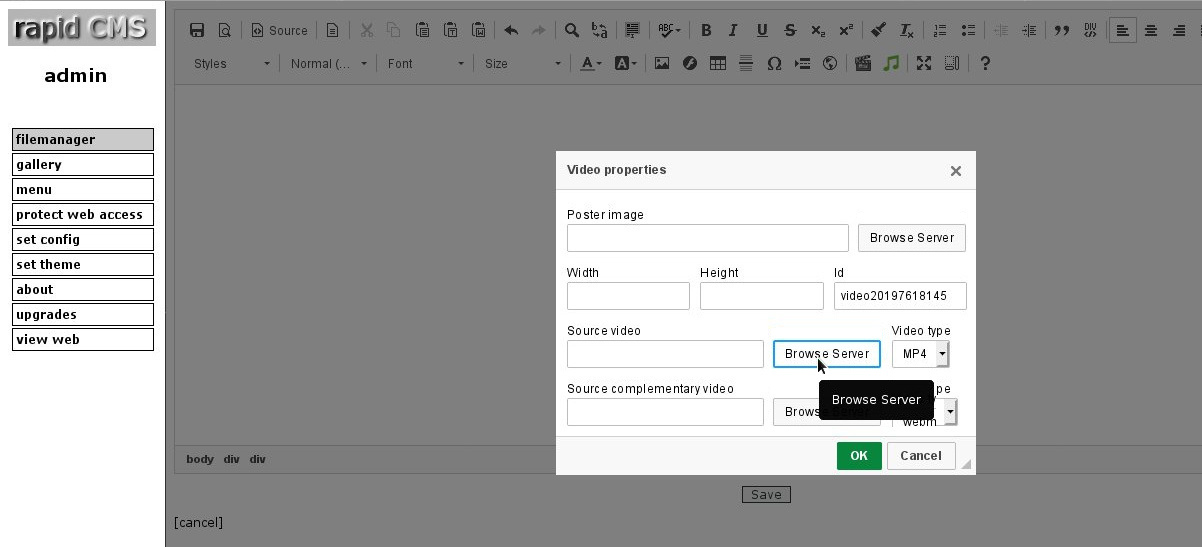1202x547 pixels.
Task: Click the green audio music note icon
Action: pyautogui.click(x=891, y=63)
